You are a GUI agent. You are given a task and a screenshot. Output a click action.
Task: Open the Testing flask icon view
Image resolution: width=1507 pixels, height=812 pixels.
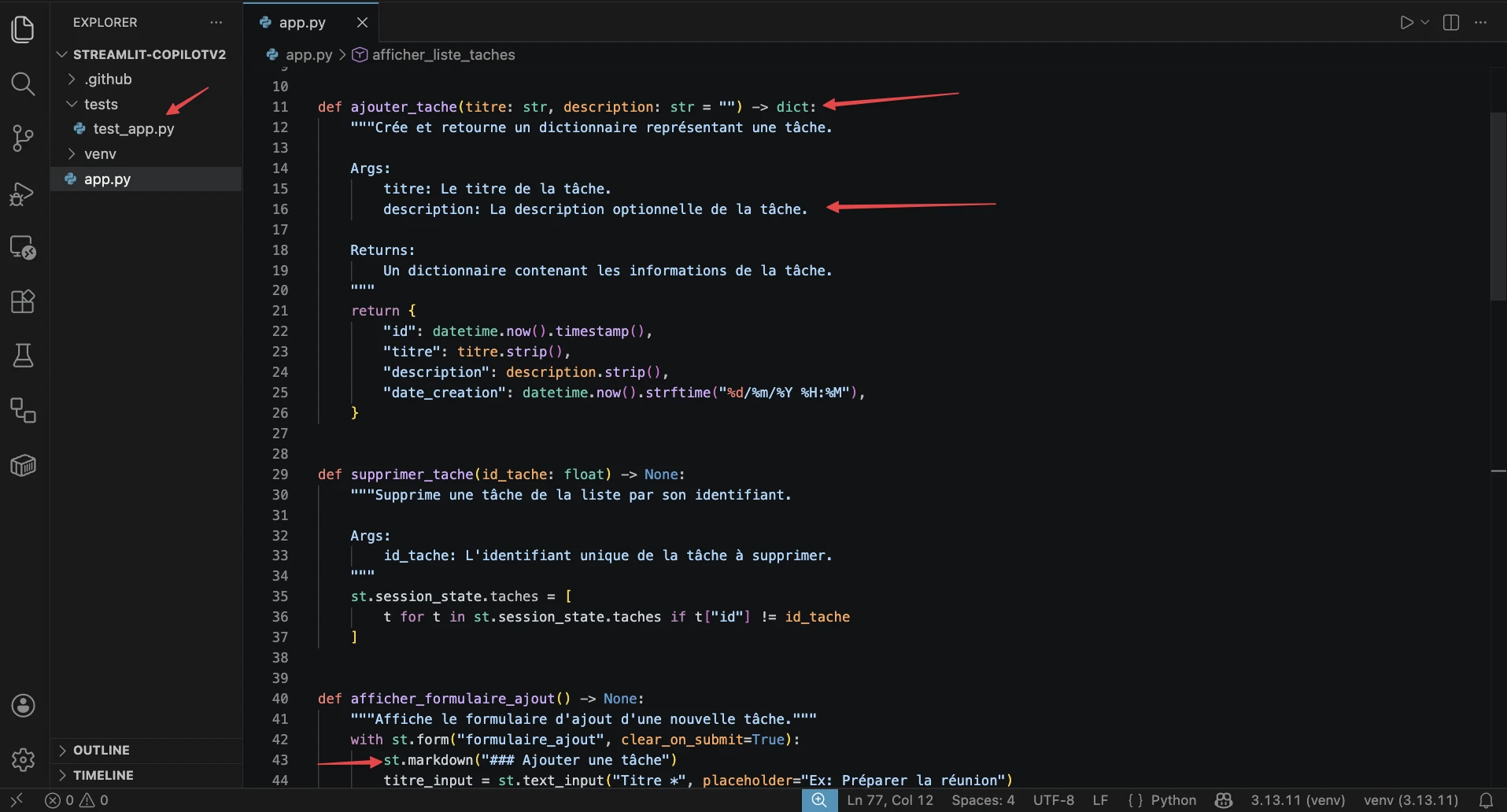[23, 356]
